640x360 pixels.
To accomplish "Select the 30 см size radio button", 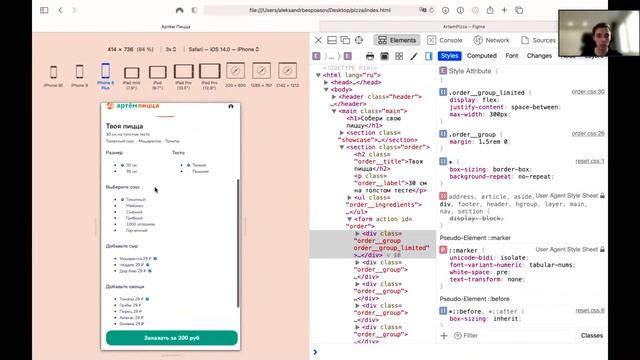I will click(122, 165).
